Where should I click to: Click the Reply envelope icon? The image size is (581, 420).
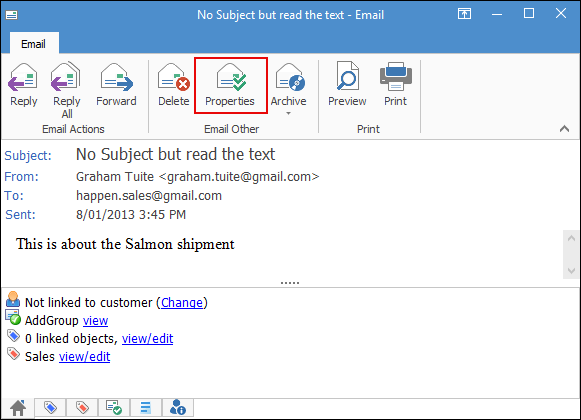pos(23,77)
